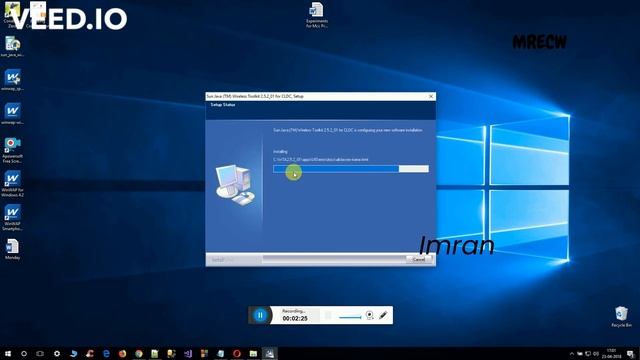Open the Windows Start menu
This screenshot has height=360, width=640.
point(7,353)
